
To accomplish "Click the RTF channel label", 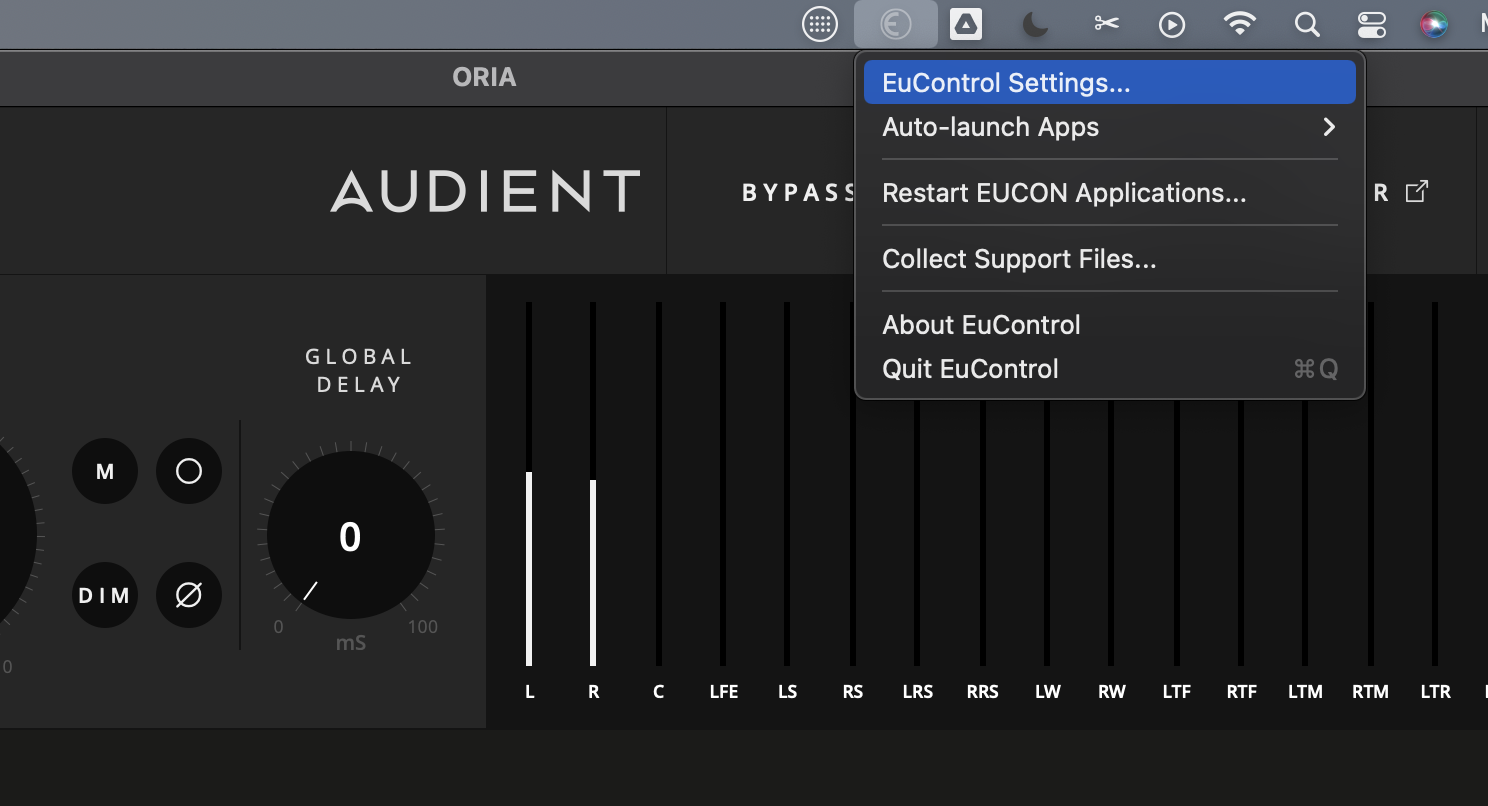I will point(1241,692).
